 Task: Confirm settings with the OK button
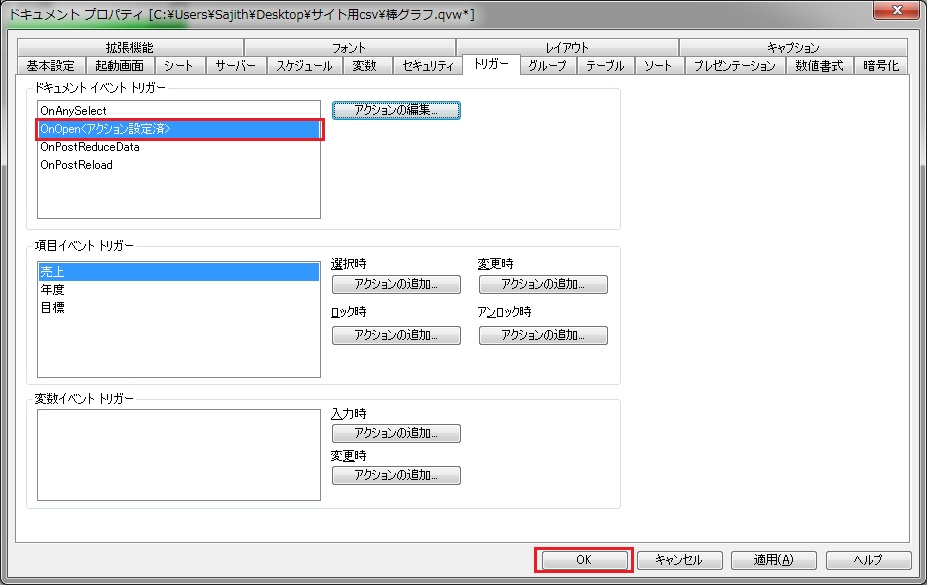pos(584,560)
